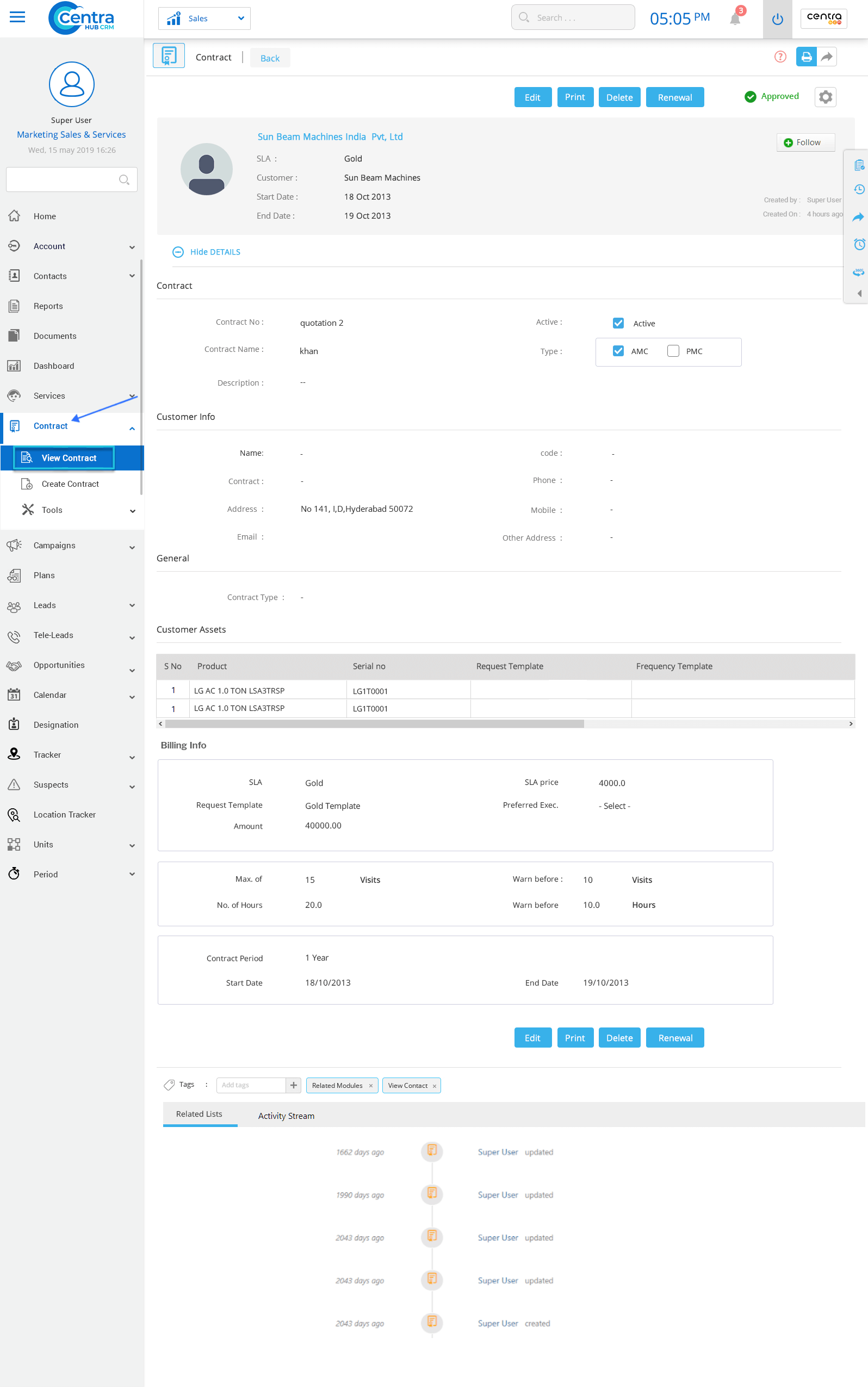868x1387 pixels.
Task: Click the assets table right scroll arrow
Action: (x=850, y=723)
